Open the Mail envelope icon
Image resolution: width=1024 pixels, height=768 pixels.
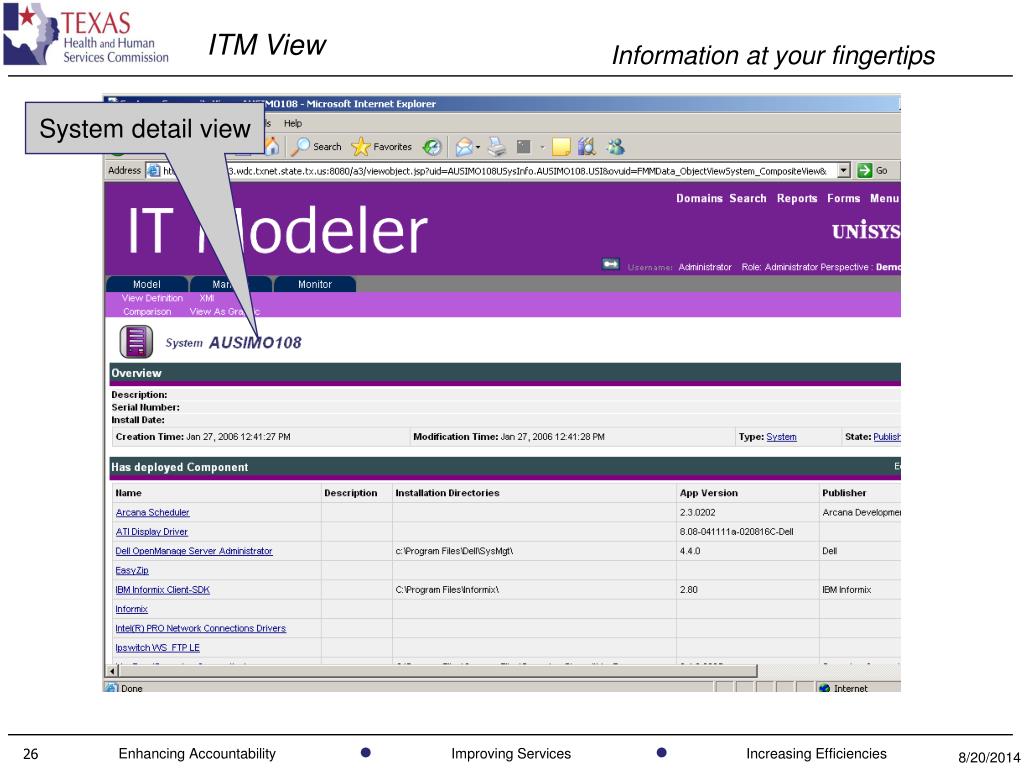coord(464,147)
